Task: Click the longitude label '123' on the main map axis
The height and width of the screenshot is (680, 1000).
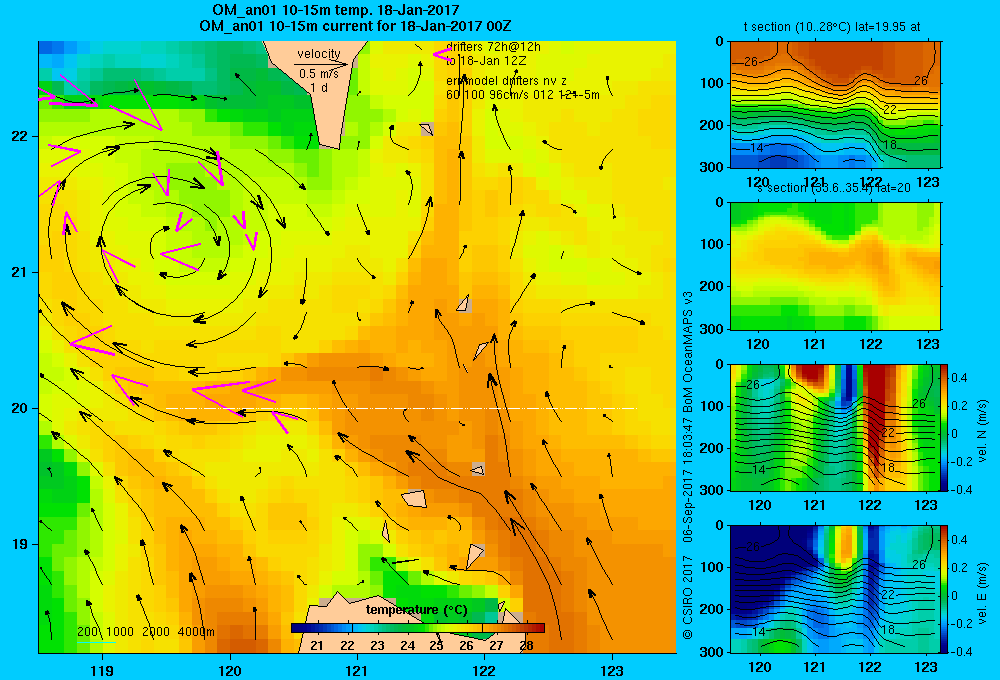Action: [x=612, y=670]
